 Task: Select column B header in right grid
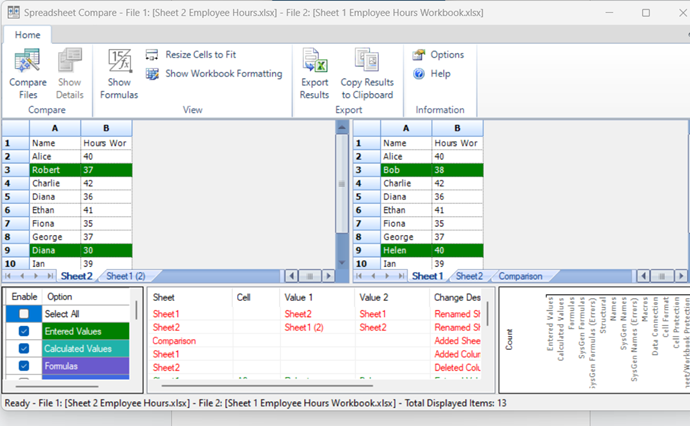click(457, 128)
